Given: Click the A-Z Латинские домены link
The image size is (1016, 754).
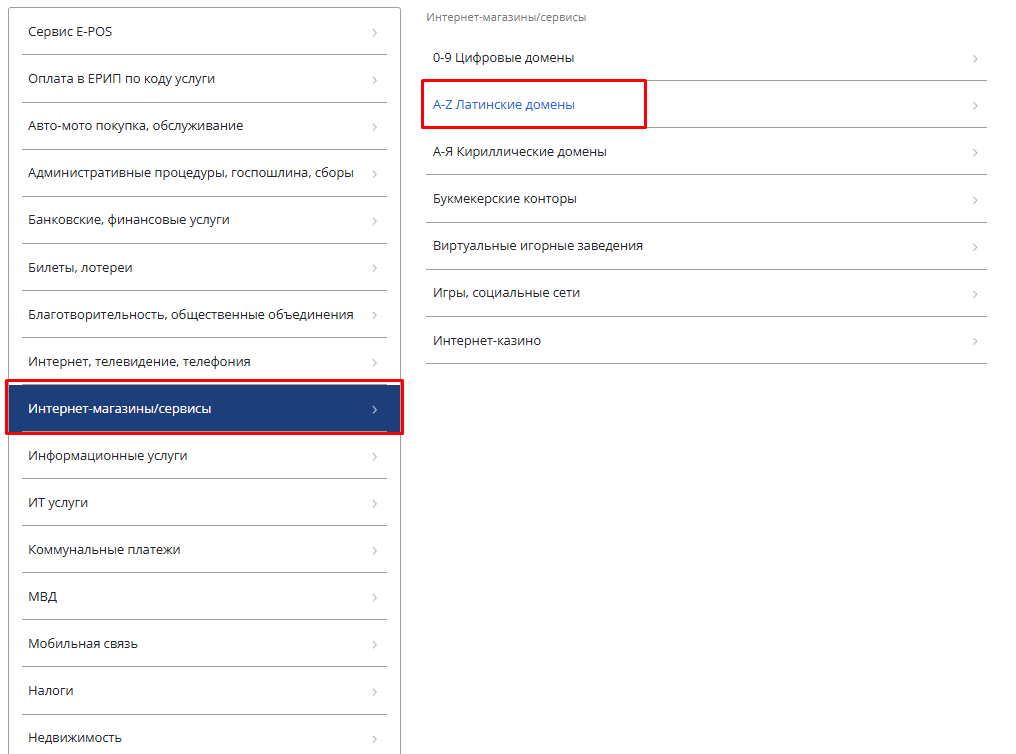Looking at the screenshot, I should click(x=503, y=105).
